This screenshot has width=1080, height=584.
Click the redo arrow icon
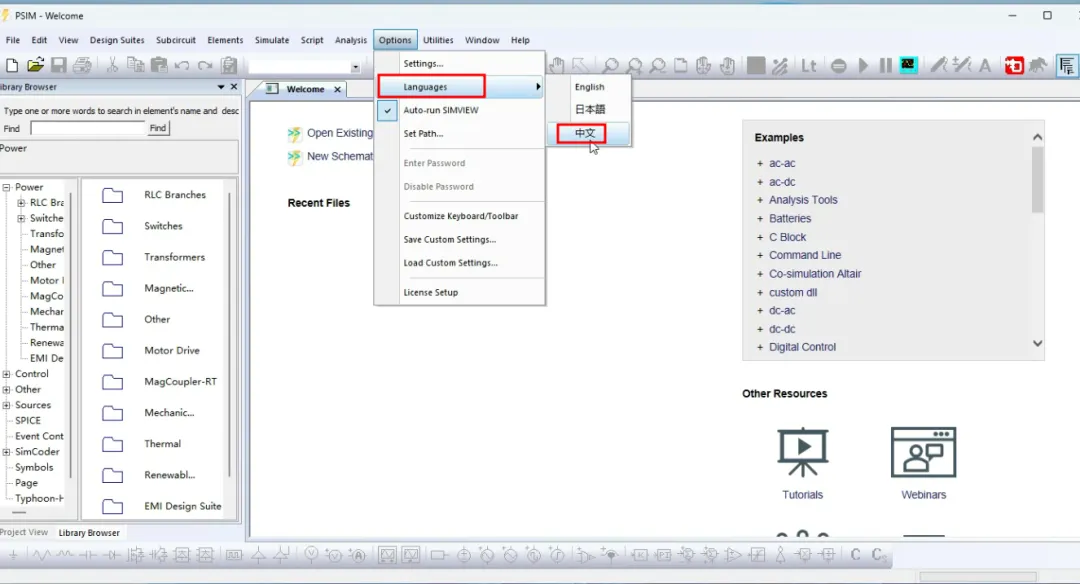click(x=205, y=65)
